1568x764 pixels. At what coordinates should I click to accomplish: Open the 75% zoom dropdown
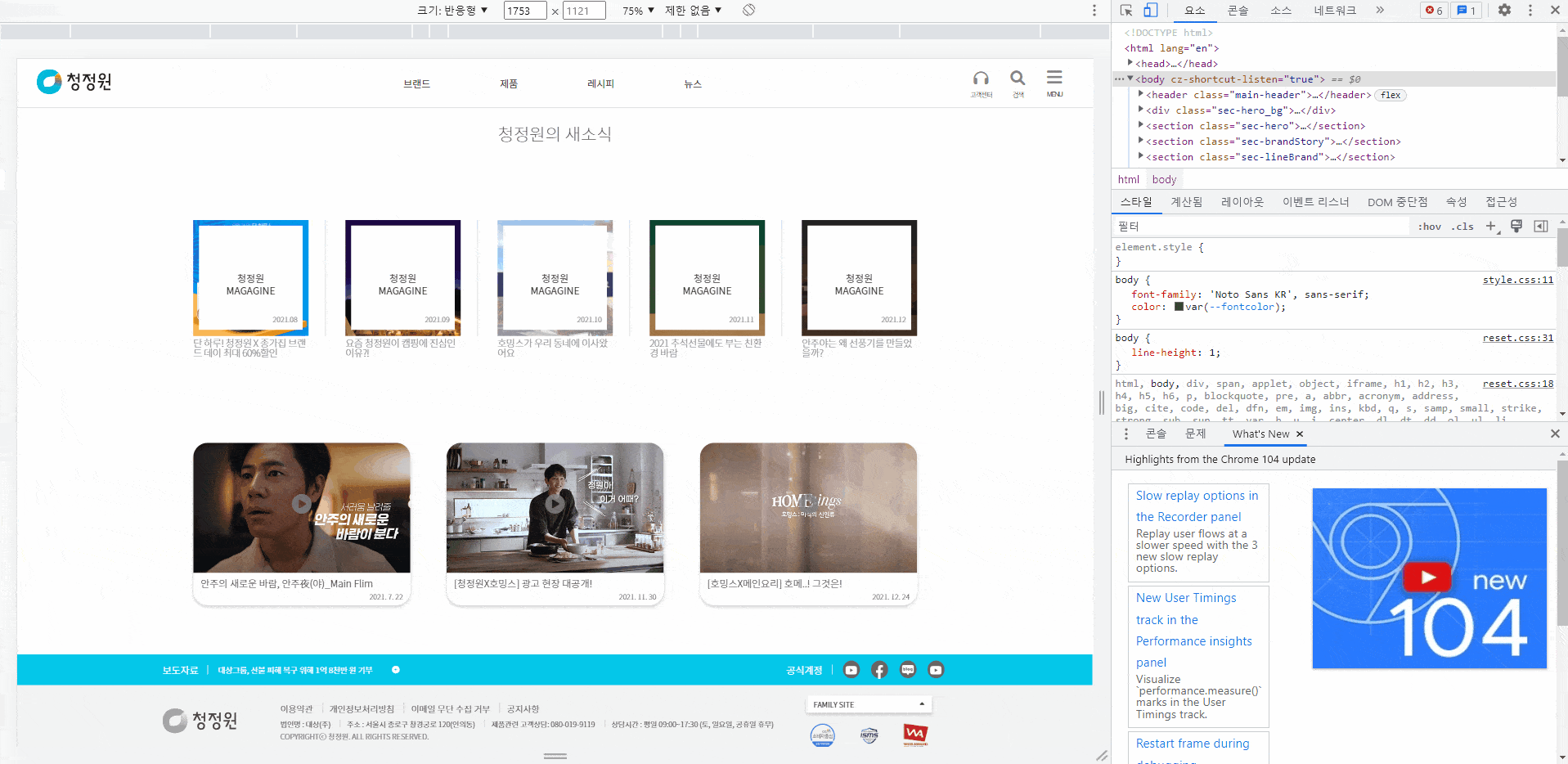tap(638, 11)
